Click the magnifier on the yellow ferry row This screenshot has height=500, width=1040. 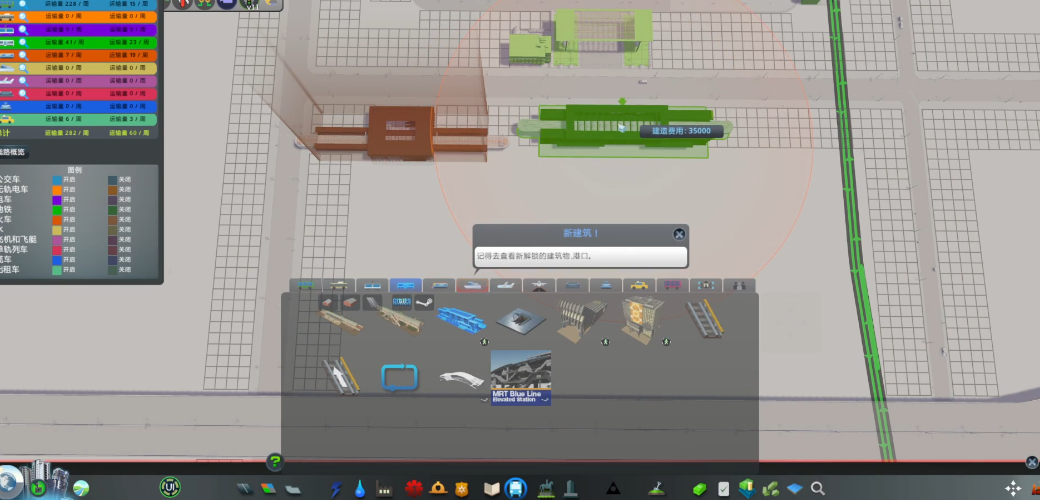coord(23,68)
